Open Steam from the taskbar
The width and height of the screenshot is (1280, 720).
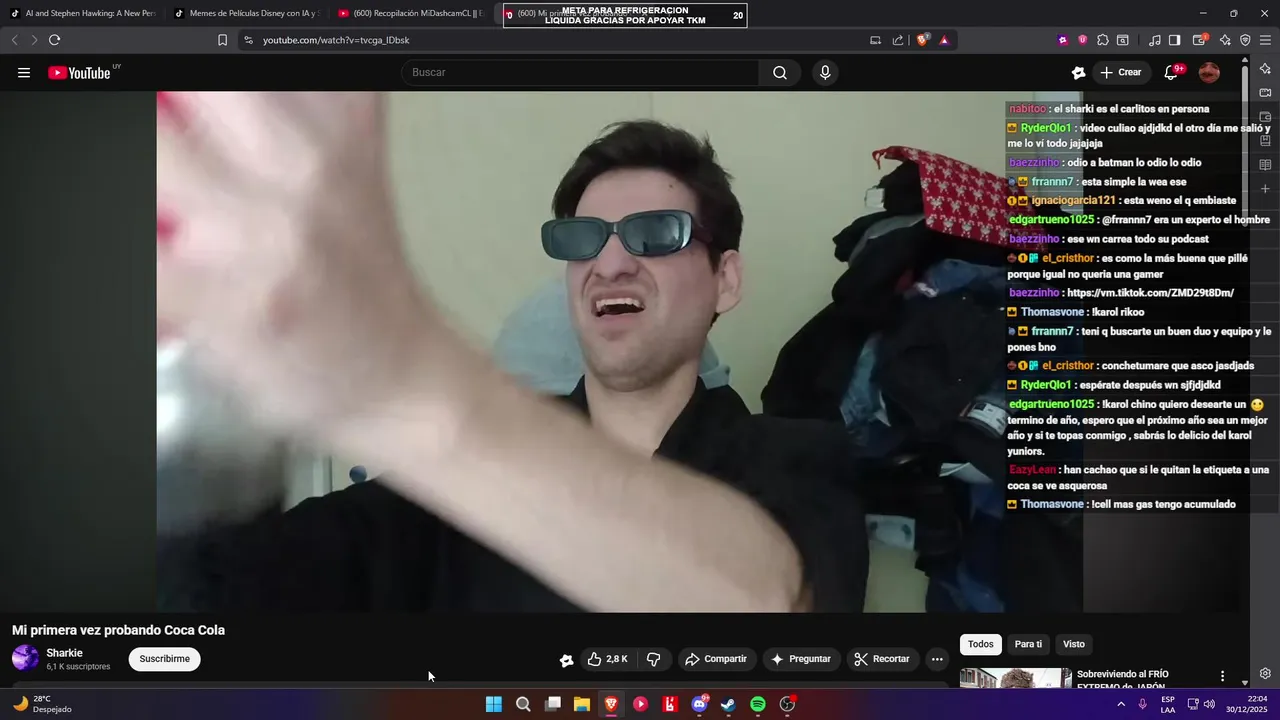click(728, 704)
